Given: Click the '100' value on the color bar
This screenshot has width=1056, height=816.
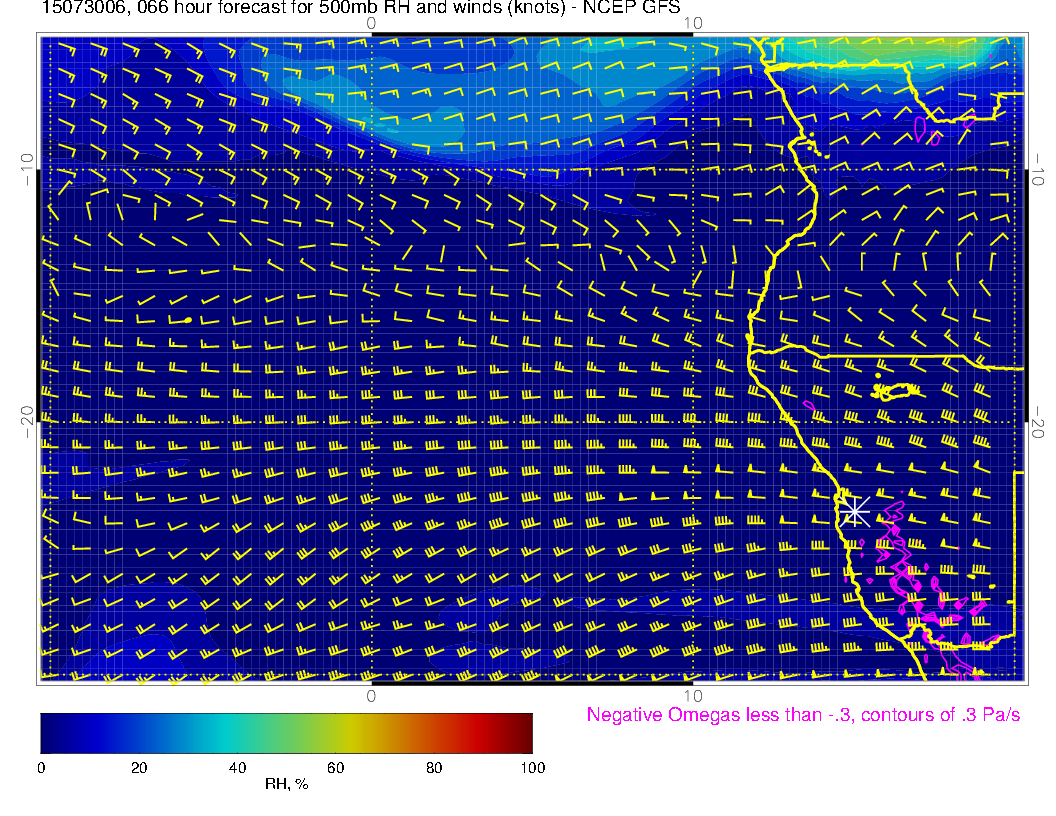Looking at the screenshot, I should (533, 768).
